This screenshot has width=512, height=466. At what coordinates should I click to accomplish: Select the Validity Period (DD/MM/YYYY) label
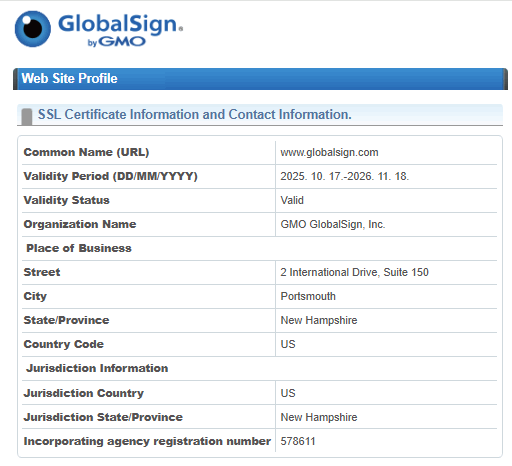(x=110, y=176)
